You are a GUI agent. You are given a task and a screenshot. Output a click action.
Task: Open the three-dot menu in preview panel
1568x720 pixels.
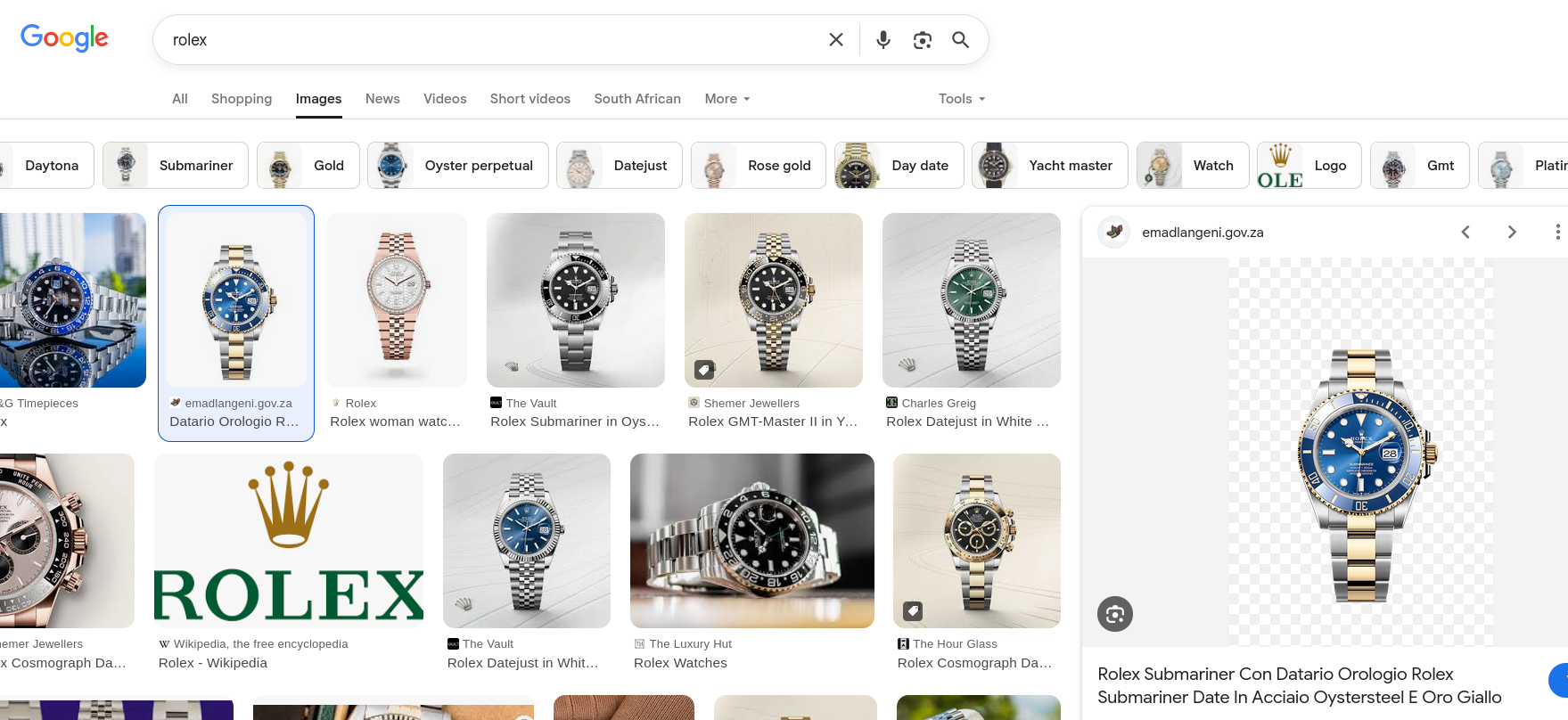(1557, 232)
